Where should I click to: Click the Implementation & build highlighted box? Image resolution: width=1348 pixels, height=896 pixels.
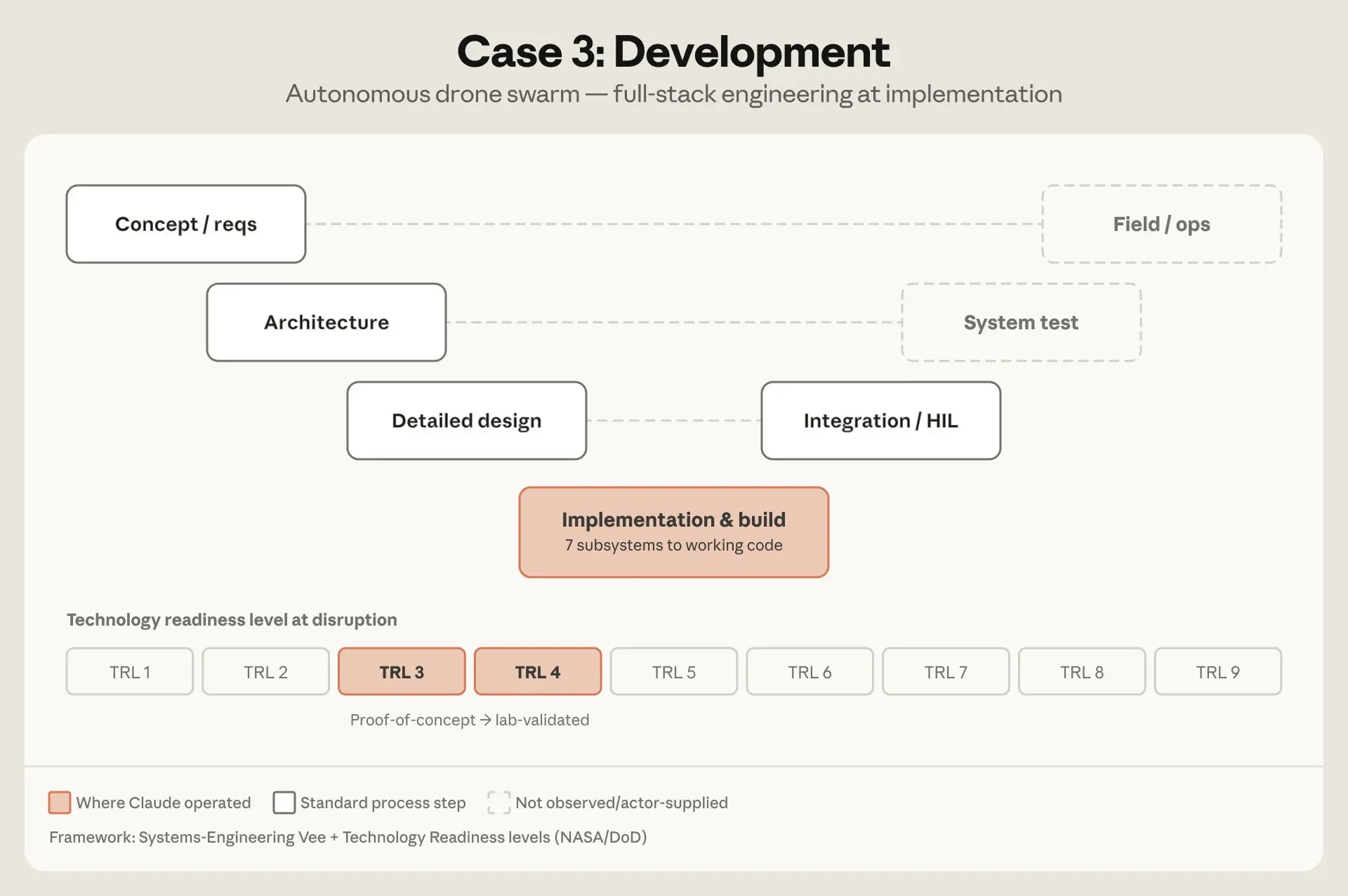(674, 532)
